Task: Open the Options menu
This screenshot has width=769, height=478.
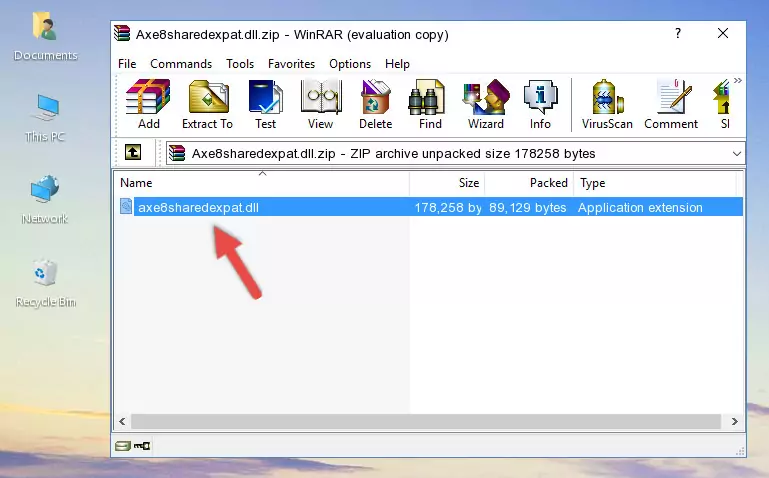Action: tap(350, 64)
